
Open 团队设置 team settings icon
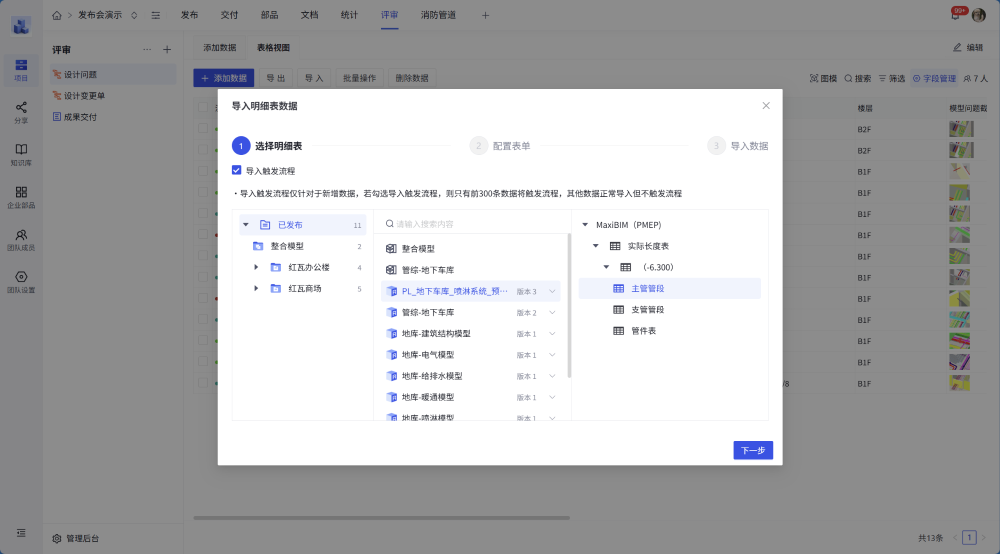coord(21,281)
